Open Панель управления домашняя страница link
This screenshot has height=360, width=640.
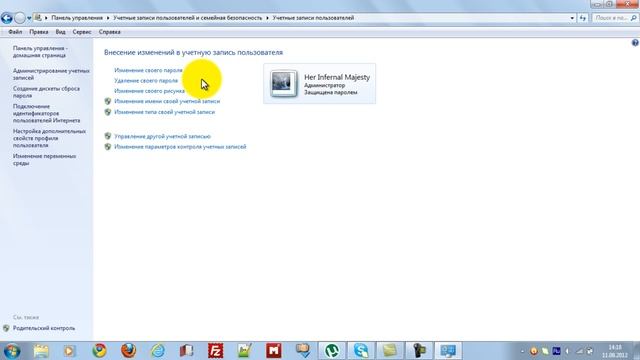coord(40,52)
